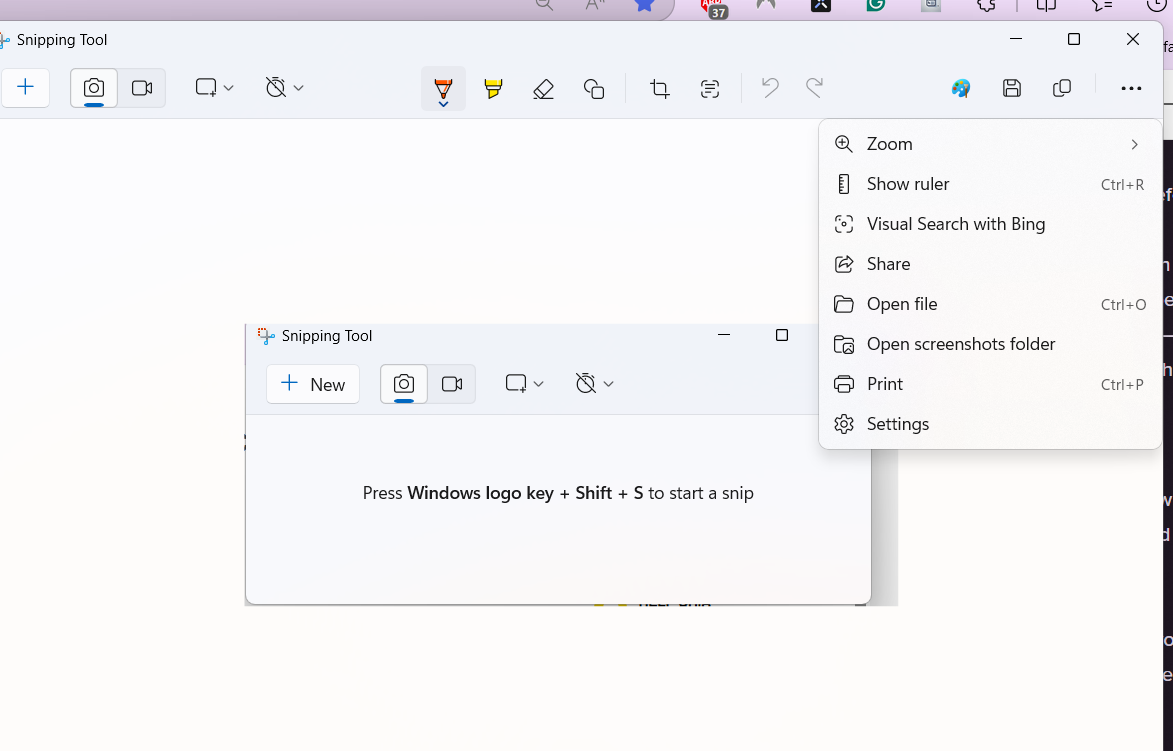Open the snipping shape mode dropdown
Viewport: 1173px width, 751px height.
[215, 88]
